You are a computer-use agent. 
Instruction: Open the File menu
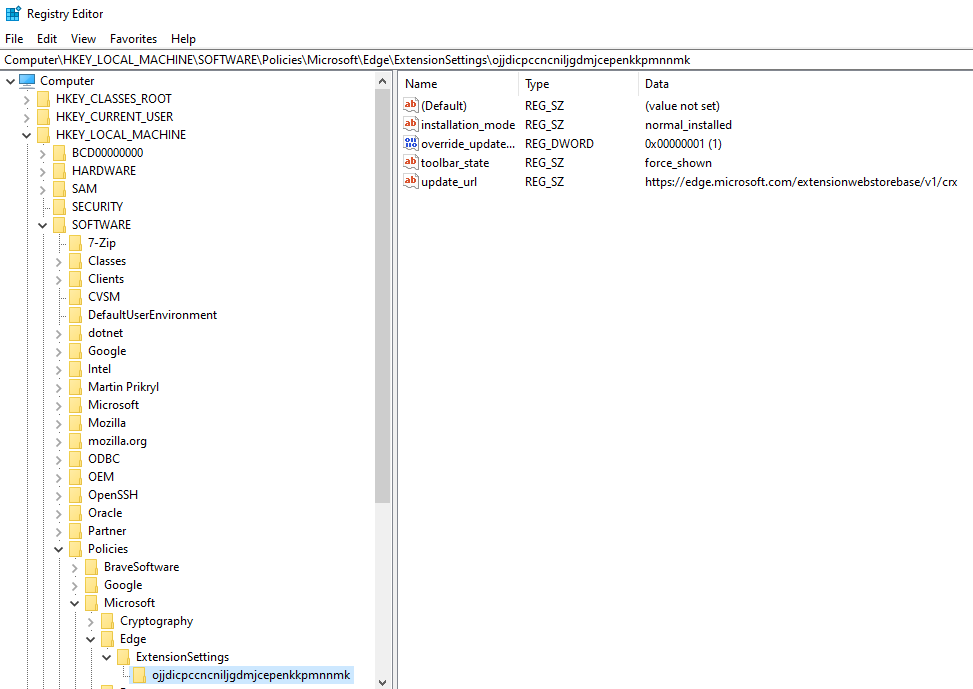(14, 38)
